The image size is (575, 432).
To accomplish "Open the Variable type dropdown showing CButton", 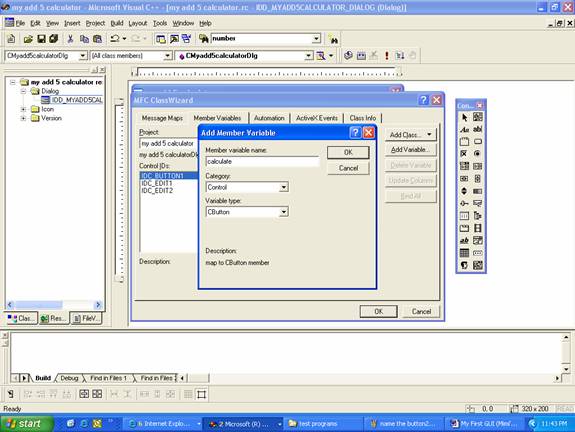I will [x=283, y=212].
